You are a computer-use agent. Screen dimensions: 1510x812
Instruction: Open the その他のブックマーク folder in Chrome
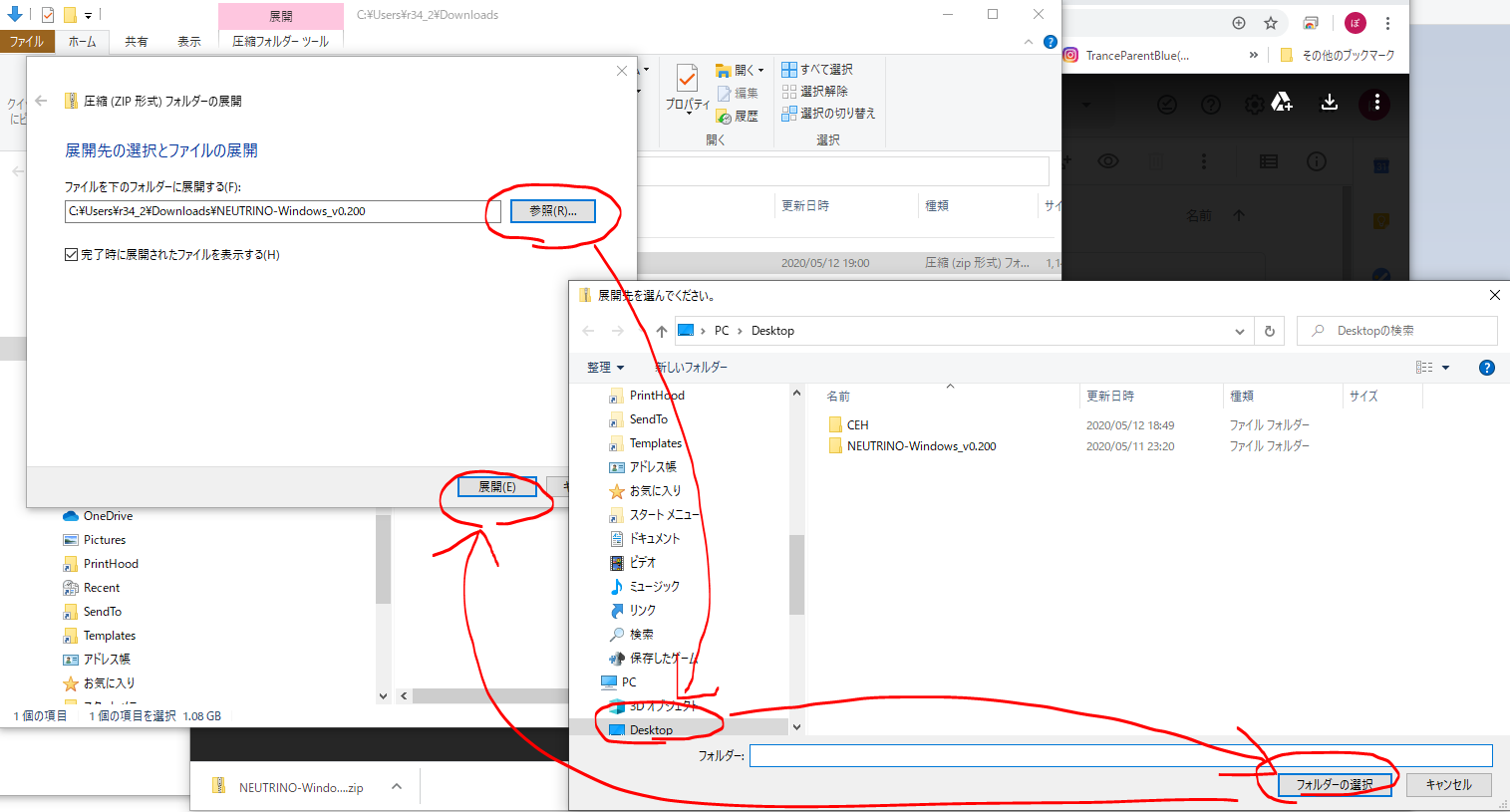(x=1338, y=56)
